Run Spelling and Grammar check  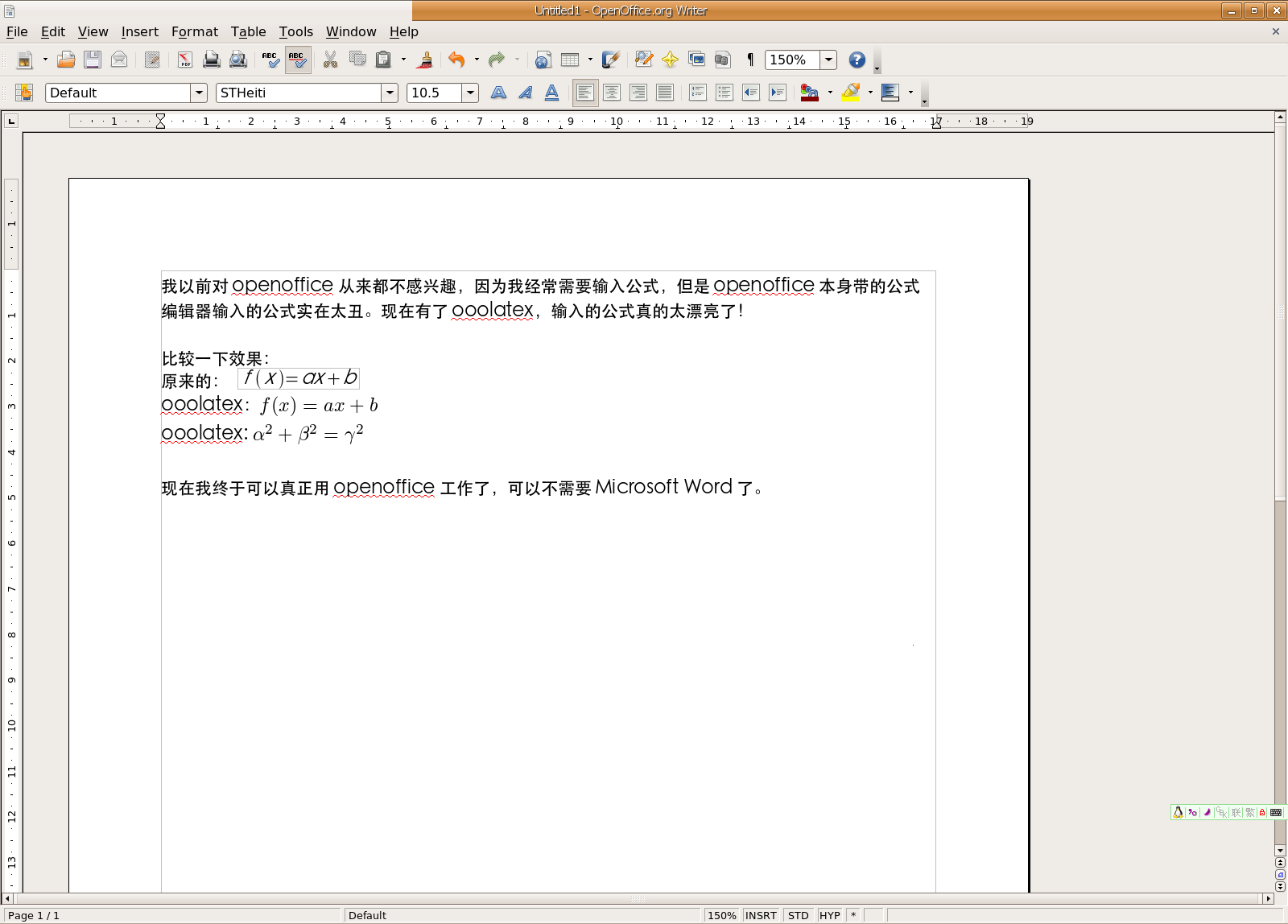pyautogui.click(x=270, y=60)
